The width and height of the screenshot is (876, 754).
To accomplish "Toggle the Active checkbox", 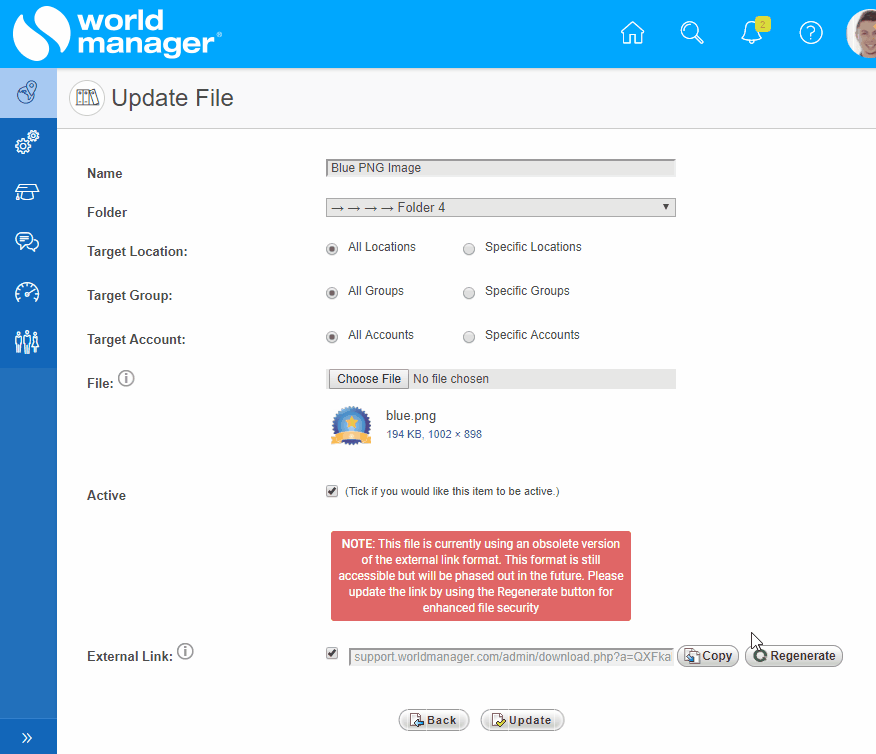I will [x=332, y=491].
